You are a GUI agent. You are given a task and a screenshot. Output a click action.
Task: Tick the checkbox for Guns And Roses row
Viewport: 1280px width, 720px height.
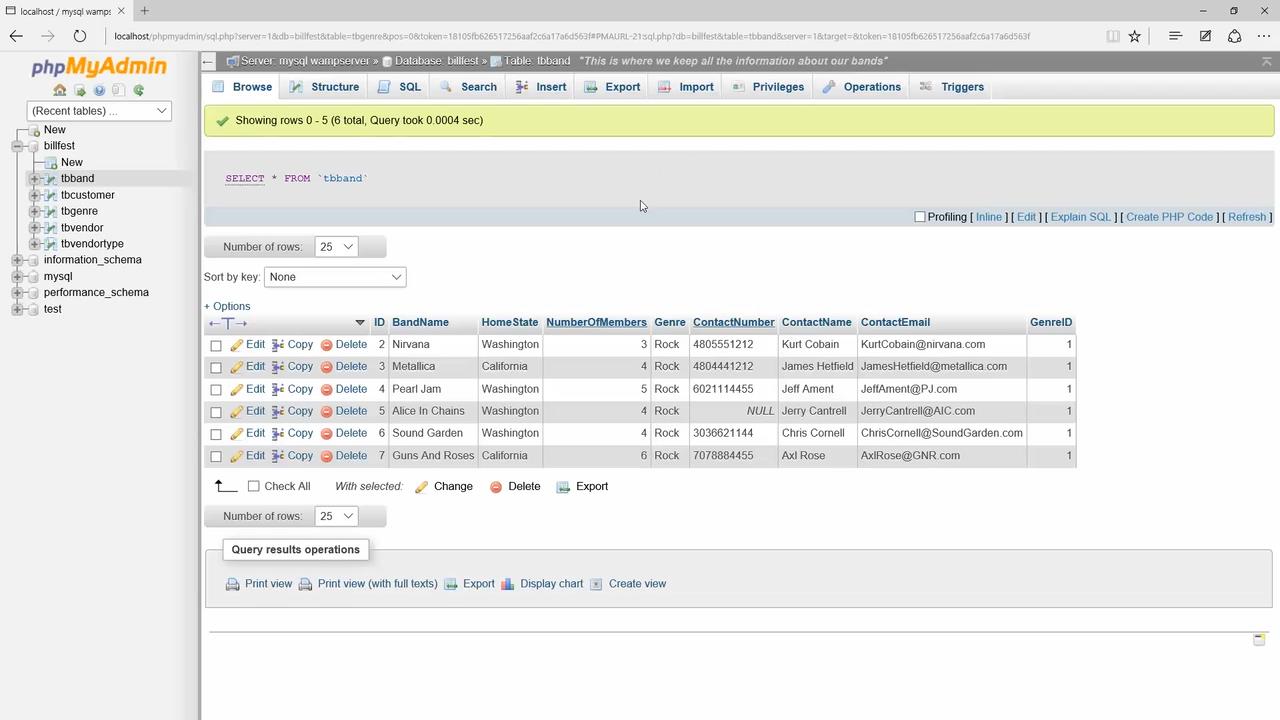click(216, 456)
